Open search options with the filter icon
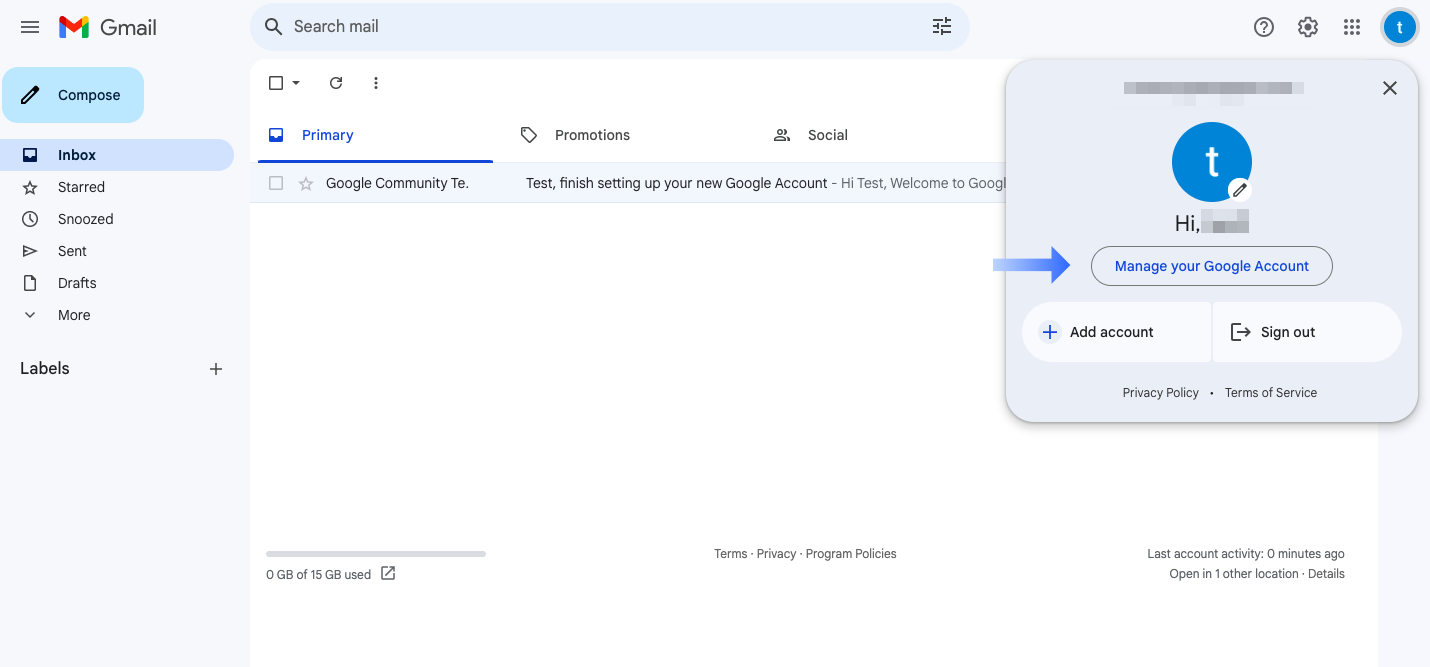Viewport: 1430px width, 667px height. 941,26
